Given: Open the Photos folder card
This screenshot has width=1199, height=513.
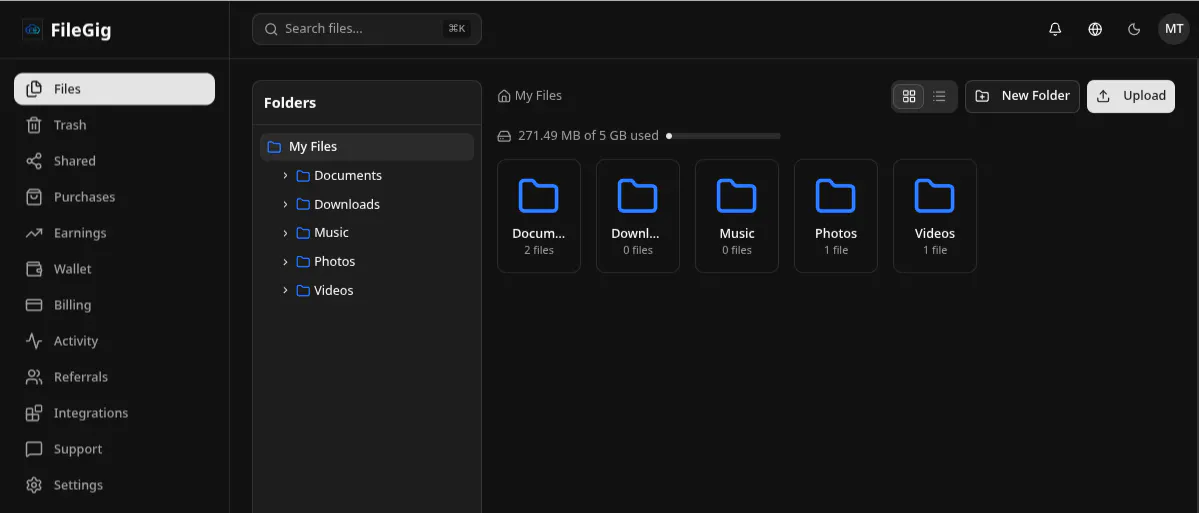Looking at the screenshot, I should coord(836,216).
